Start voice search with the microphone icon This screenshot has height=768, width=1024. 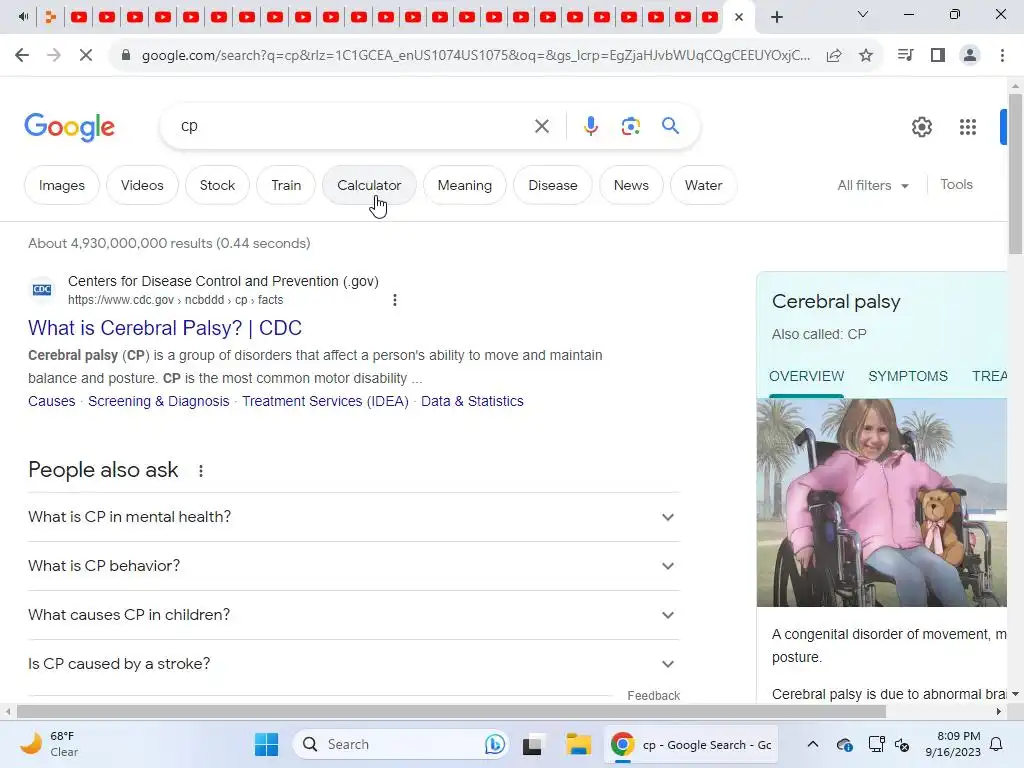pyautogui.click(x=590, y=126)
